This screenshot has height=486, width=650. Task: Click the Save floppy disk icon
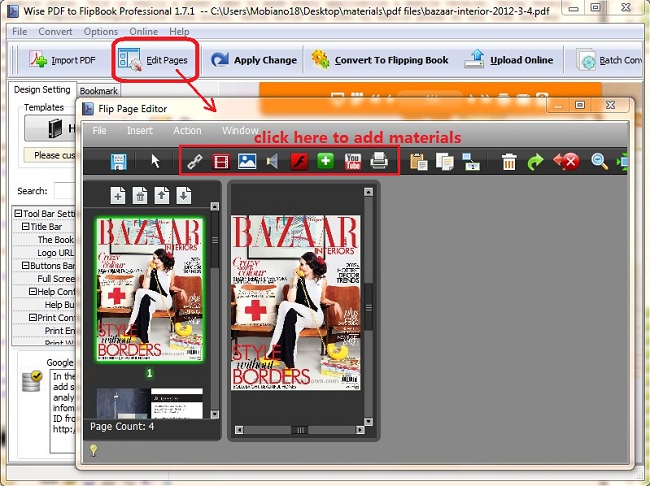coord(119,161)
